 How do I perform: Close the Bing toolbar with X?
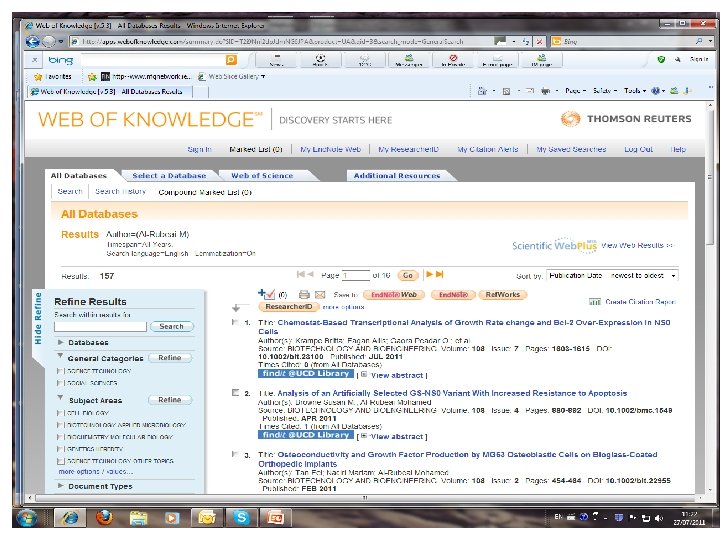[34, 60]
